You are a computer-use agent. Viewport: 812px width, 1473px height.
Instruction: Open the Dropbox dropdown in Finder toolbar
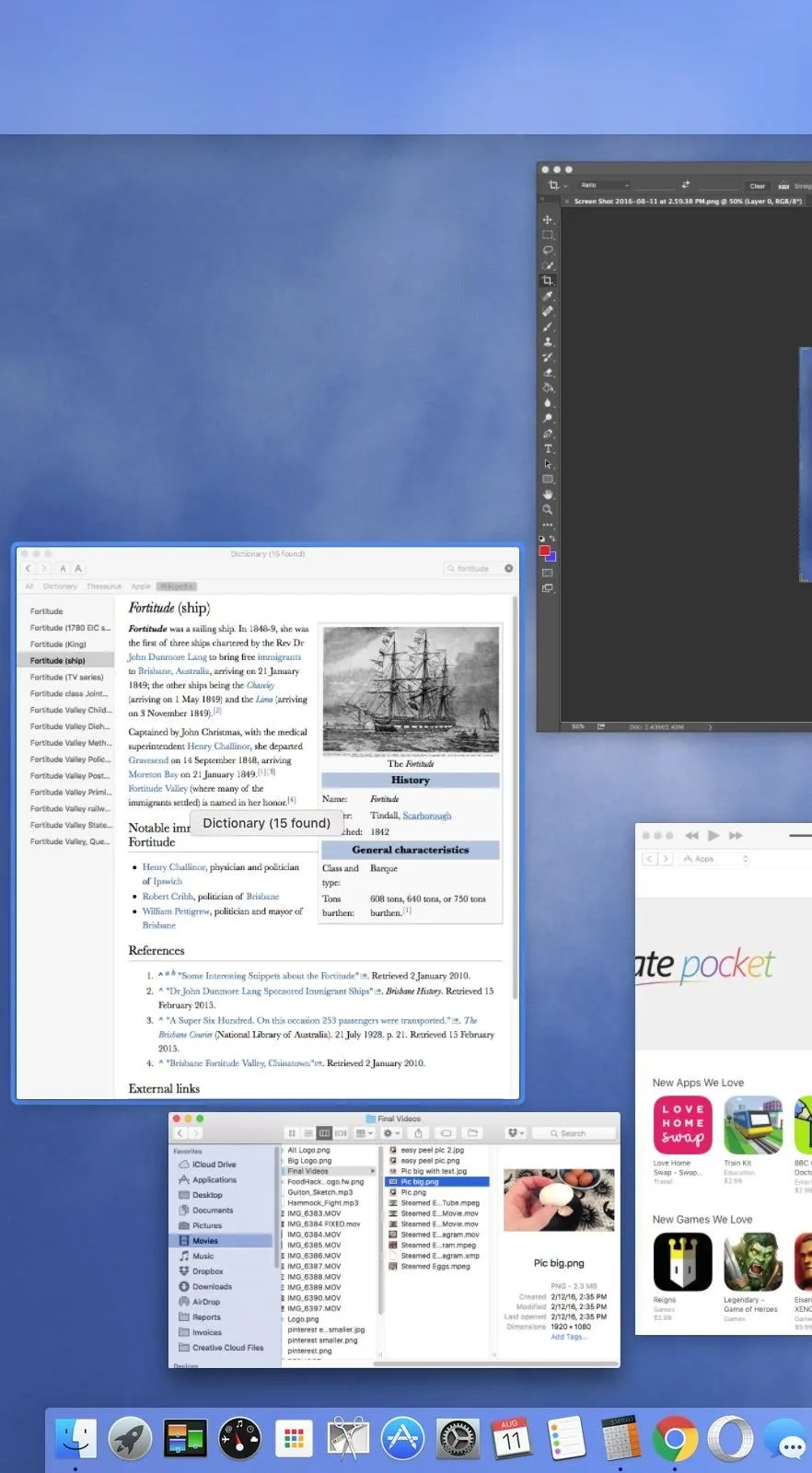516,1133
